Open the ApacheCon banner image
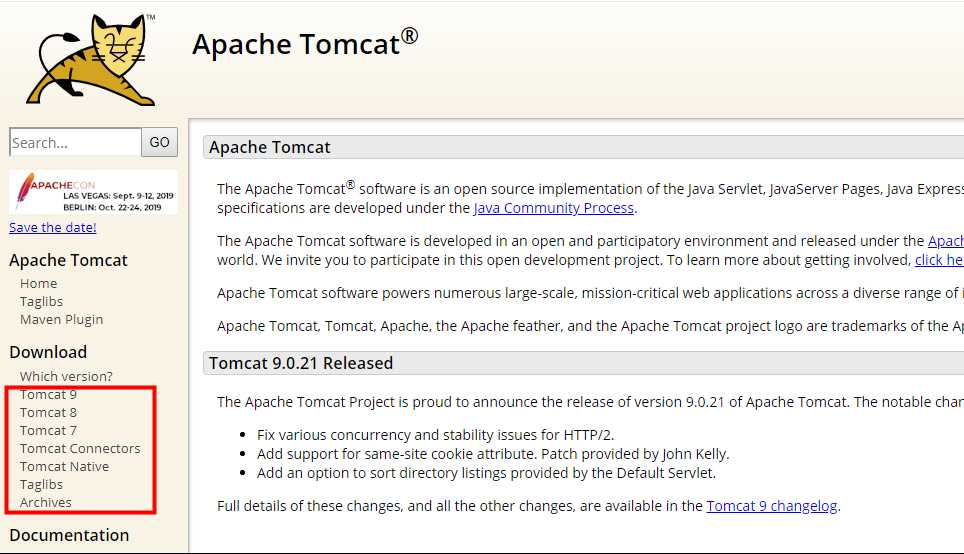The image size is (964, 554). 93,192
